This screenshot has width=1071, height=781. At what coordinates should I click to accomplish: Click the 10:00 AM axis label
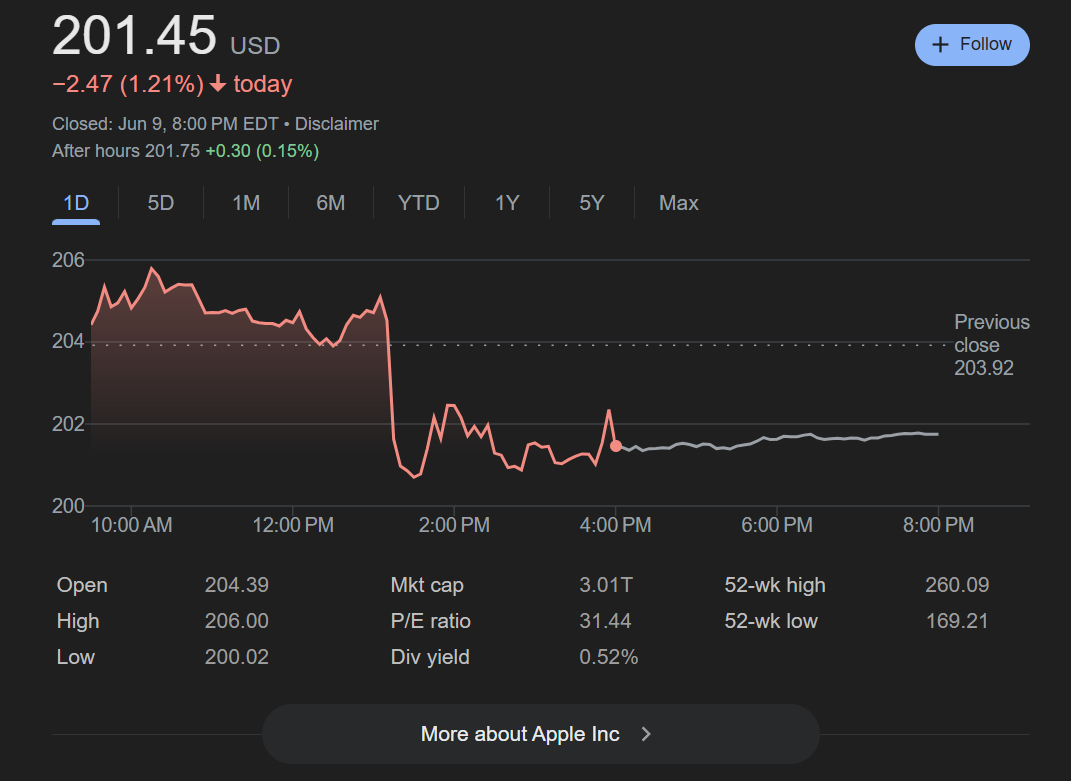click(132, 525)
